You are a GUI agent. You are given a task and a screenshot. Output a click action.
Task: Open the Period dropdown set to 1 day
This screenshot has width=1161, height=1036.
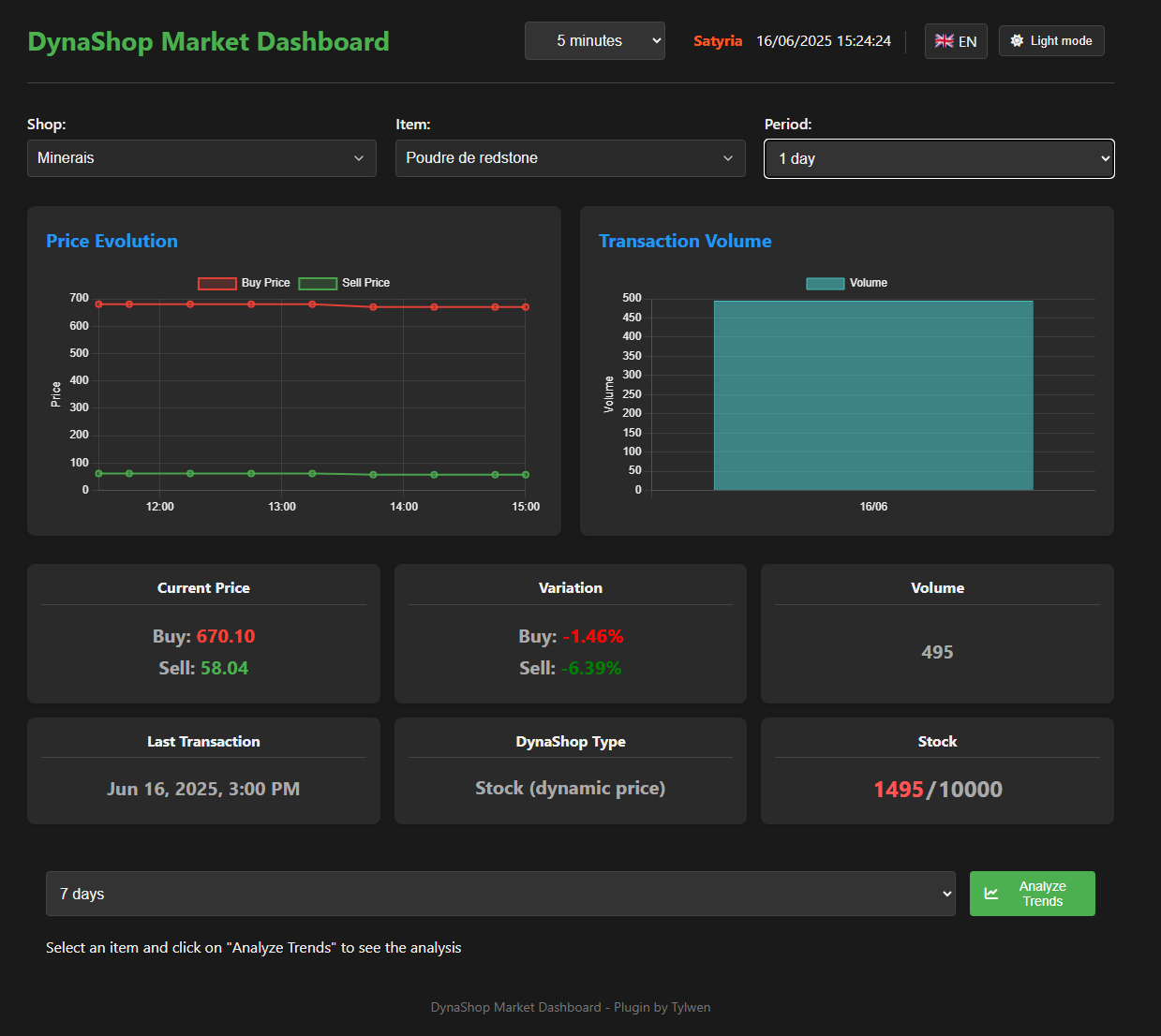pos(939,158)
